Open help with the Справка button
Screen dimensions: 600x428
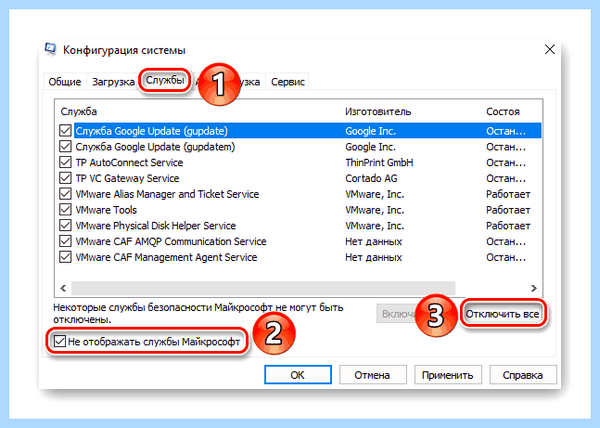tap(523, 375)
